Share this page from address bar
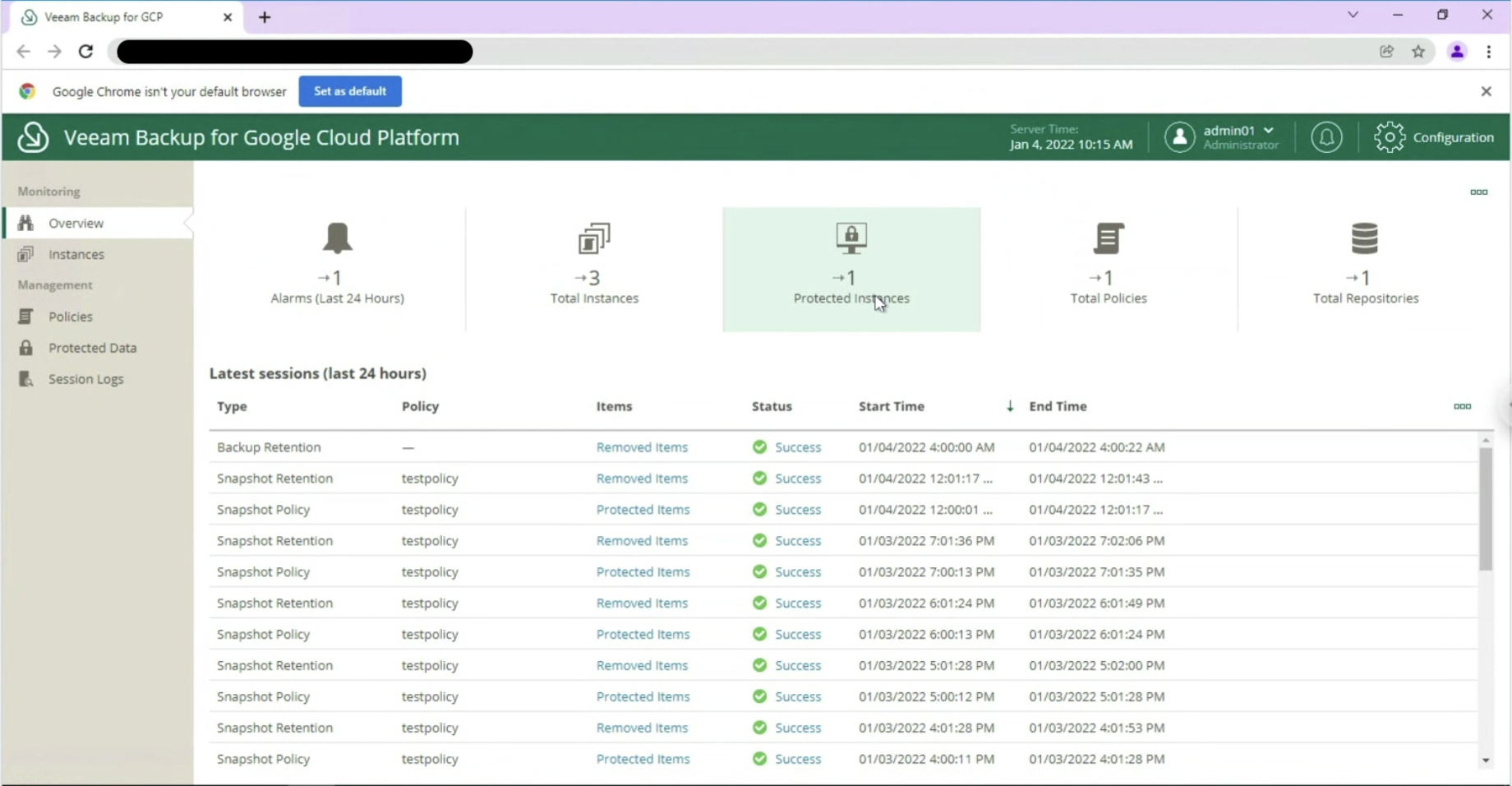Viewport: 1512px width, 786px height. [1386, 52]
